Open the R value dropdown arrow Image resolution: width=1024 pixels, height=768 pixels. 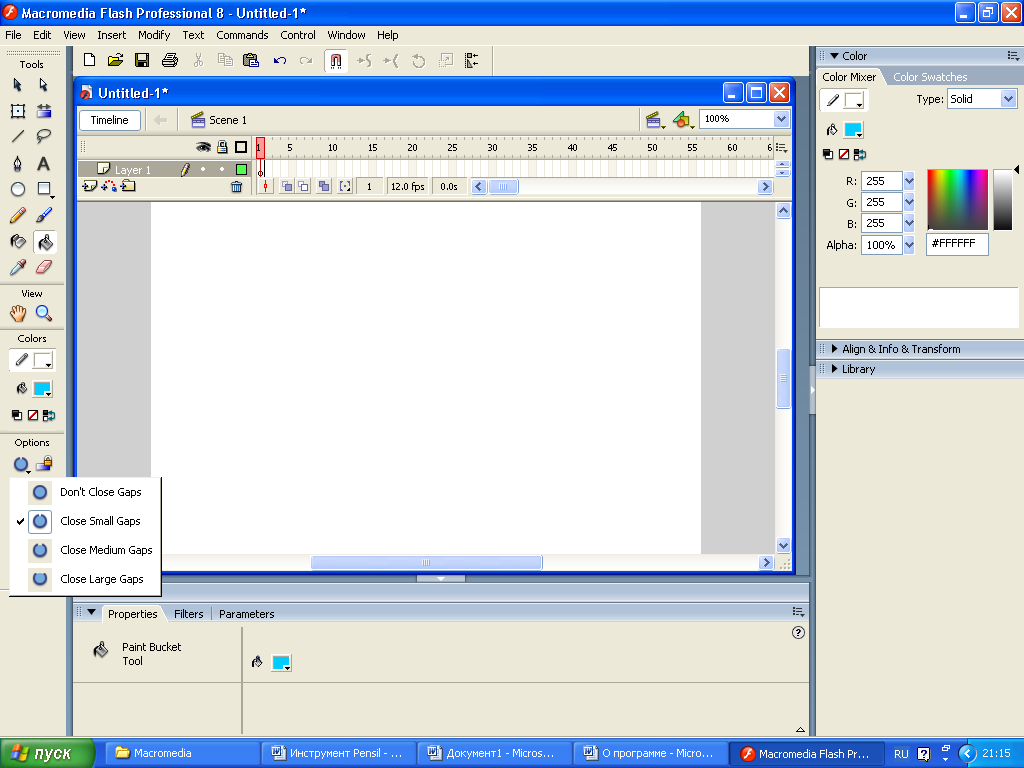pyautogui.click(x=909, y=181)
